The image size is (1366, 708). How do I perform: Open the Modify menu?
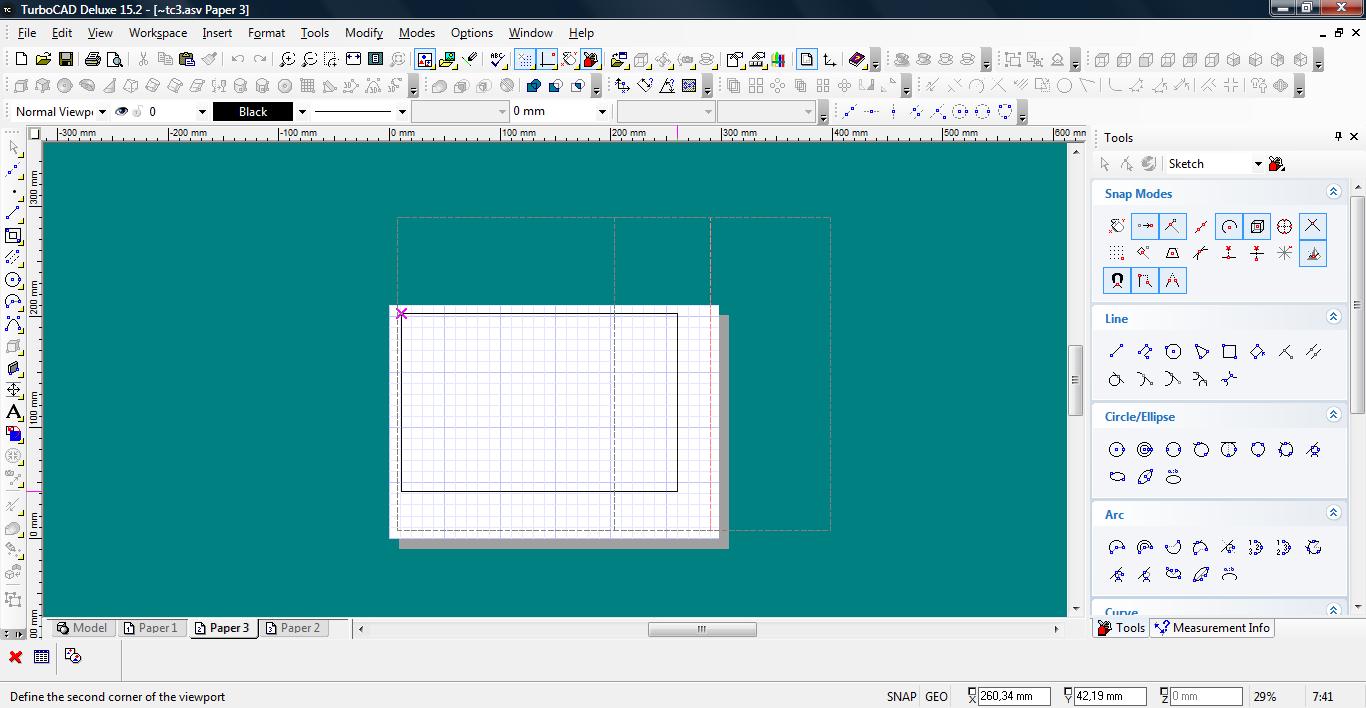tap(364, 33)
